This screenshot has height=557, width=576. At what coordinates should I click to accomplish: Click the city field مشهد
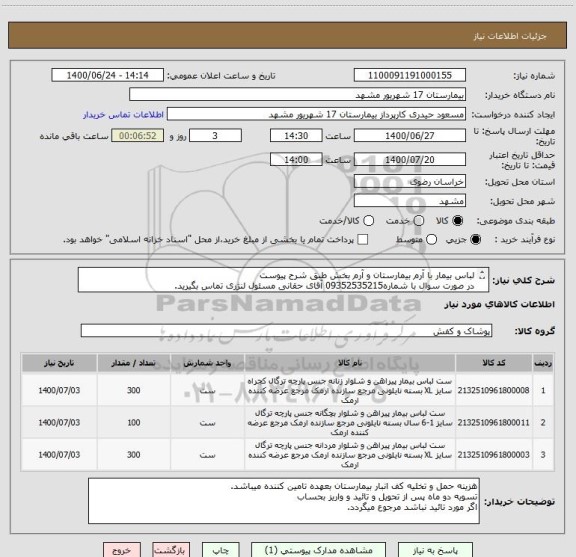(x=410, y=201)
